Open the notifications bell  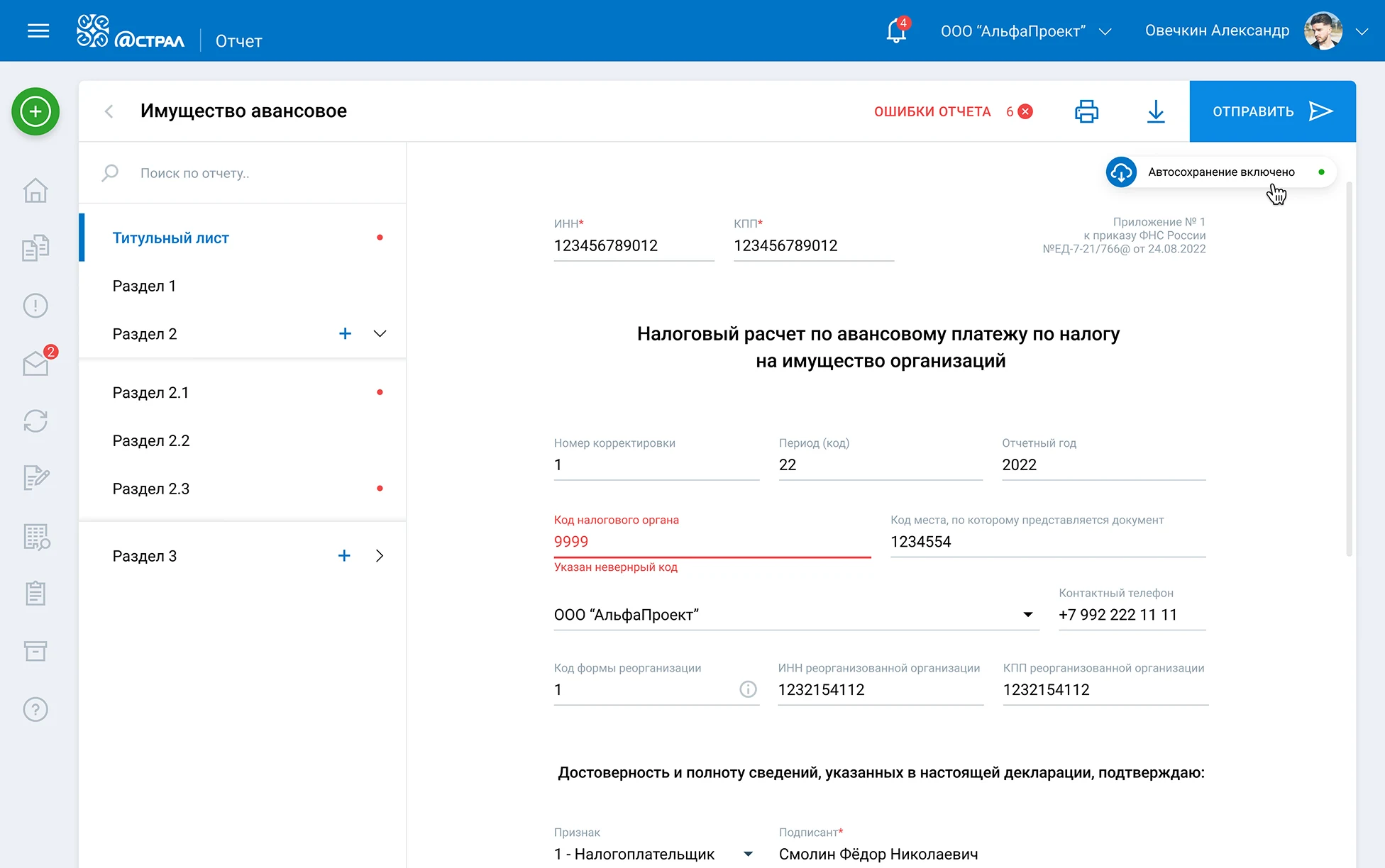[897, 30]
